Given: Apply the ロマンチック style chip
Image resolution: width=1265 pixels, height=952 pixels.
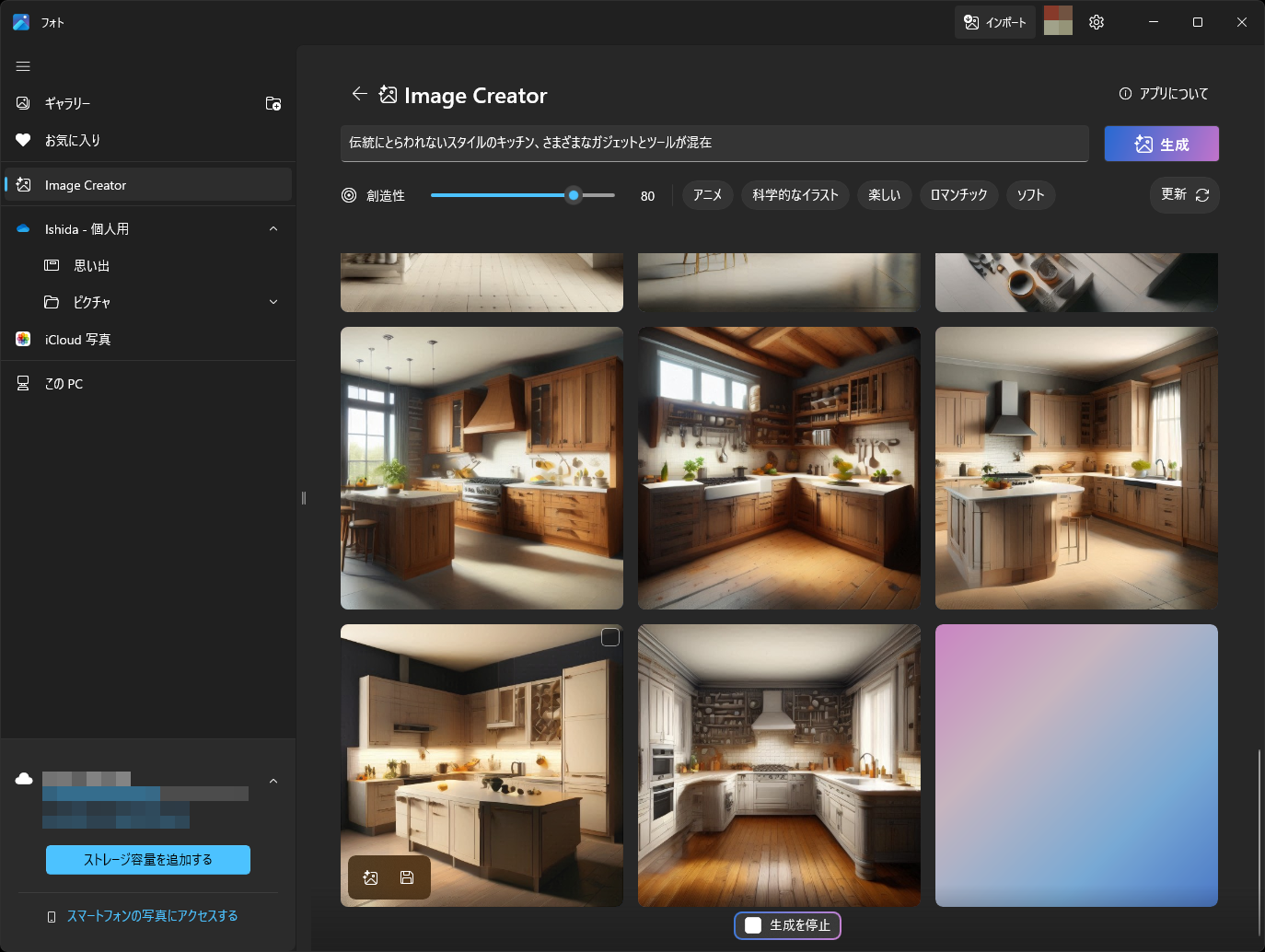Looking at the screenshot, I should [959, 195].
